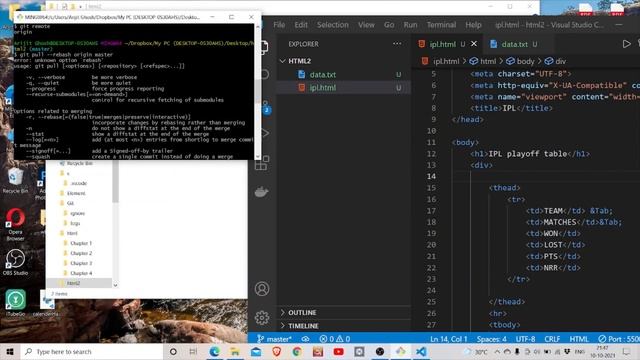This screenshot has width=640, height=360.
Task: Select the OBS Studio desktop shortcut
Action: 15,262
